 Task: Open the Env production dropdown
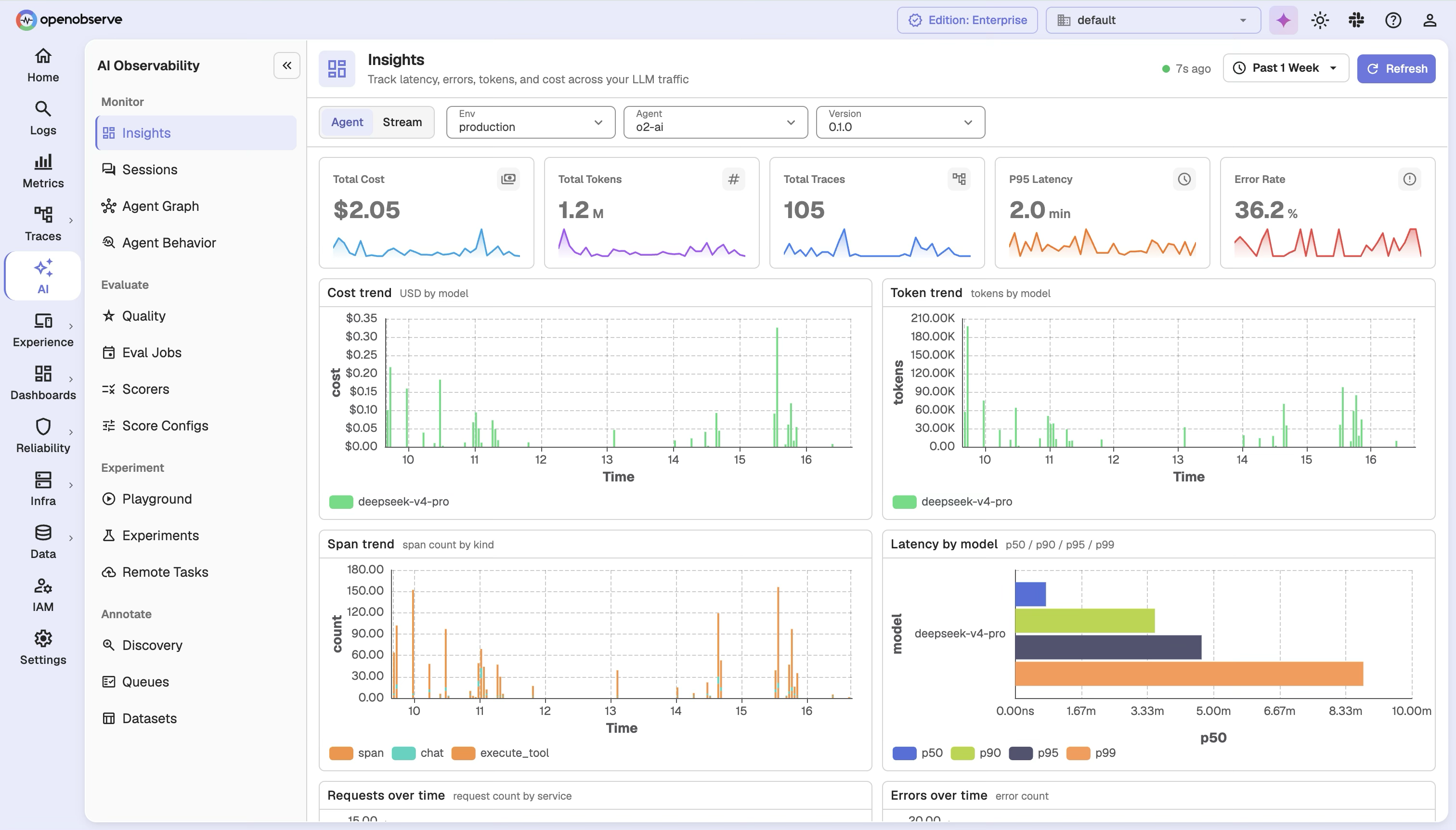(x=530, y=122)
